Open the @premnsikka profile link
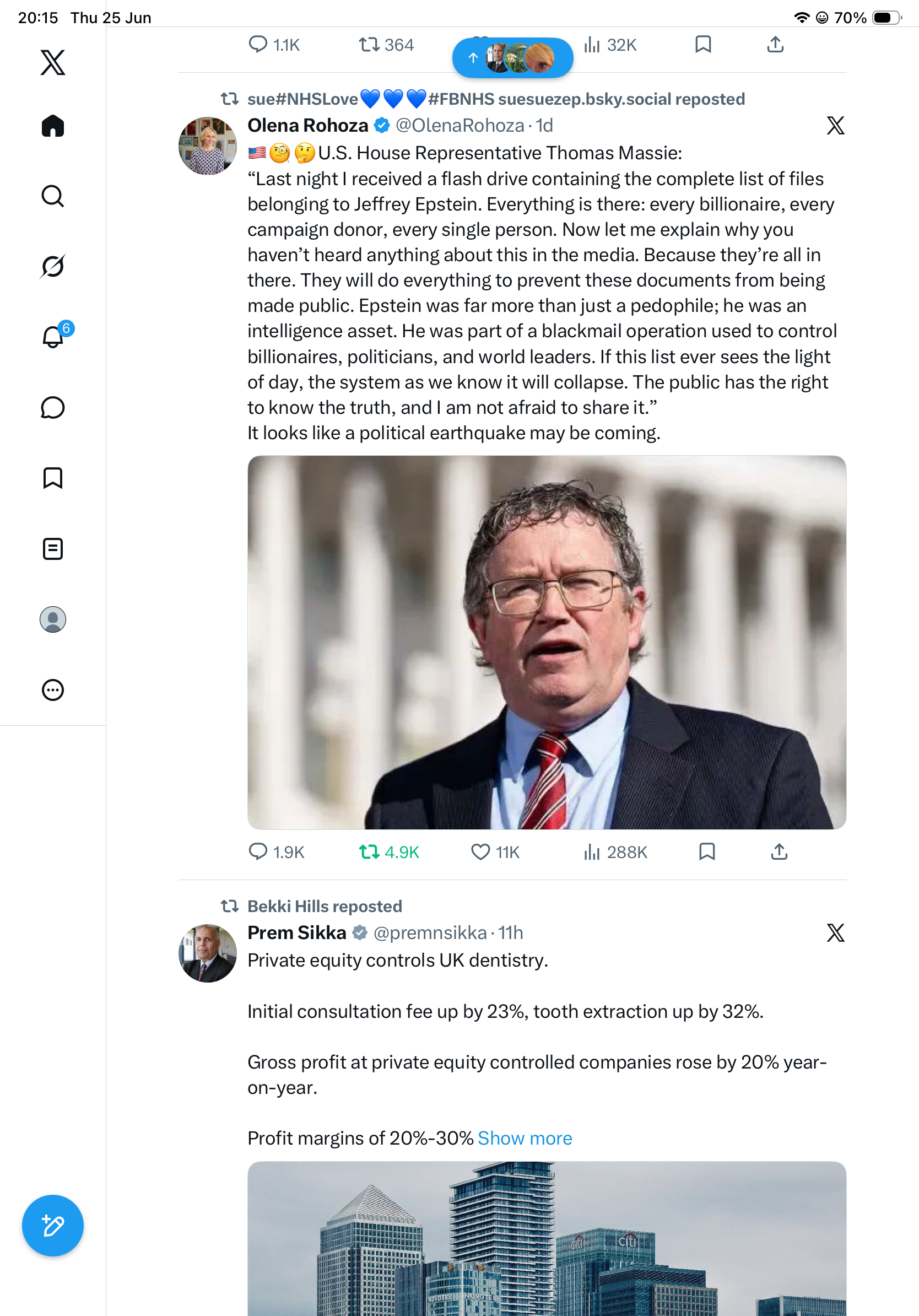 pos(430,932)
